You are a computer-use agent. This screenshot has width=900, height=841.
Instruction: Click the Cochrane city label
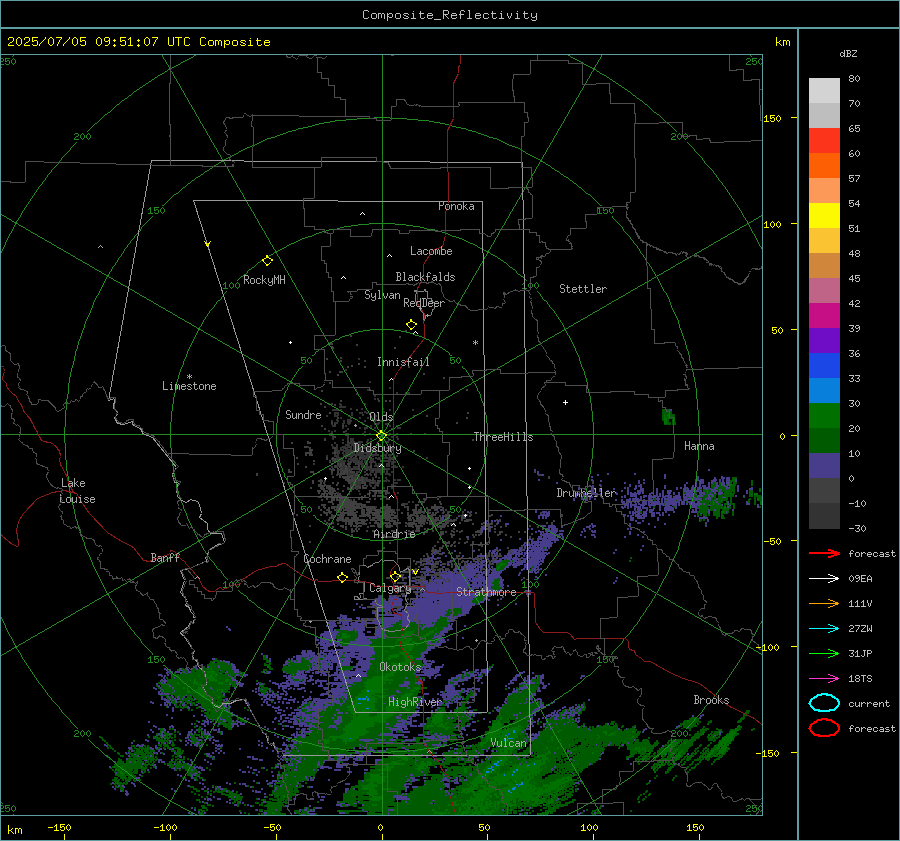click(x=327, y=559)
